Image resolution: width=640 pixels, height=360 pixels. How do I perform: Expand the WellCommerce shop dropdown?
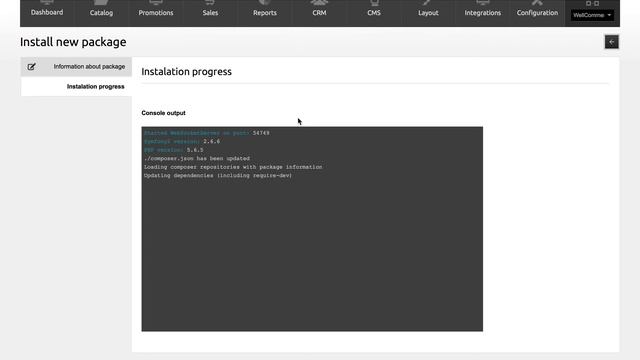coord(592,15)
